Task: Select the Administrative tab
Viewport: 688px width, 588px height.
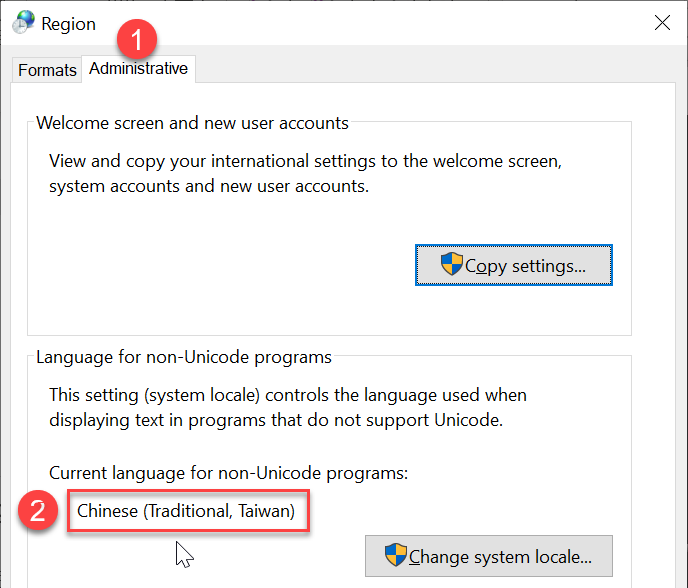Action: [139, 69]
